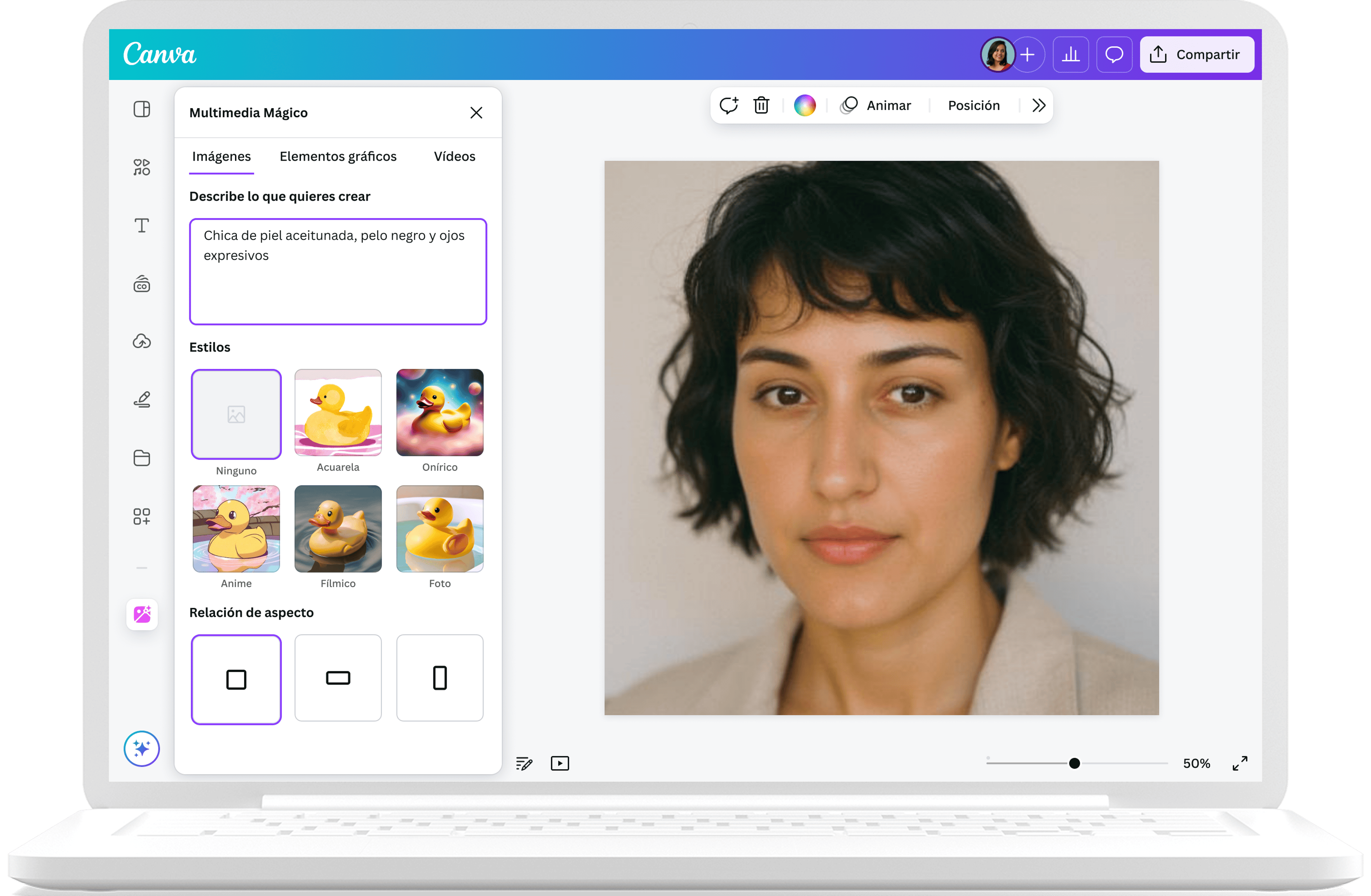The image size is (1371, 896).
Task: Click the Compartir button
Action: pos(1197,55)
